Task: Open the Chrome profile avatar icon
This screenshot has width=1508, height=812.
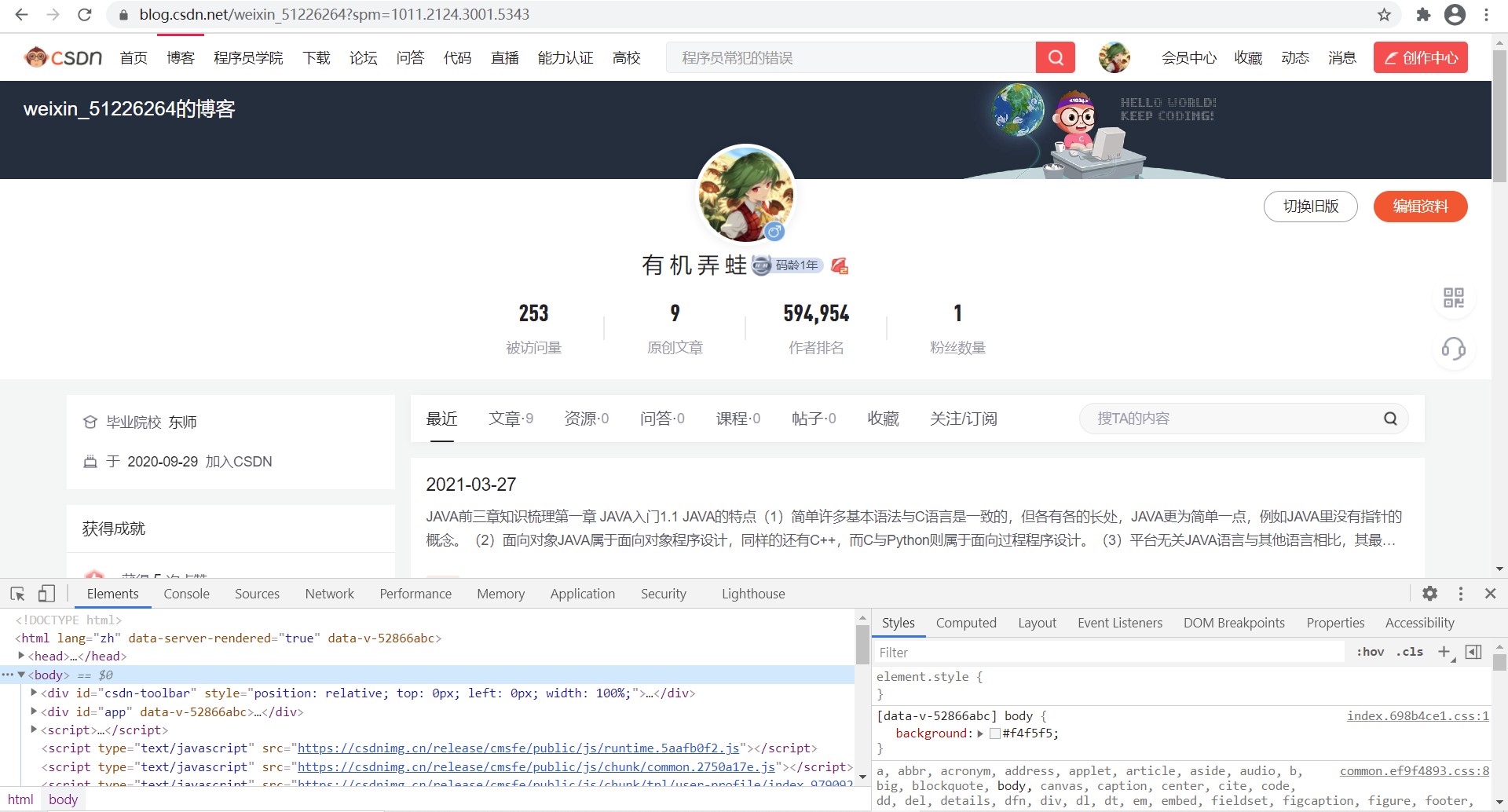Action: (x=1455, y=14)
